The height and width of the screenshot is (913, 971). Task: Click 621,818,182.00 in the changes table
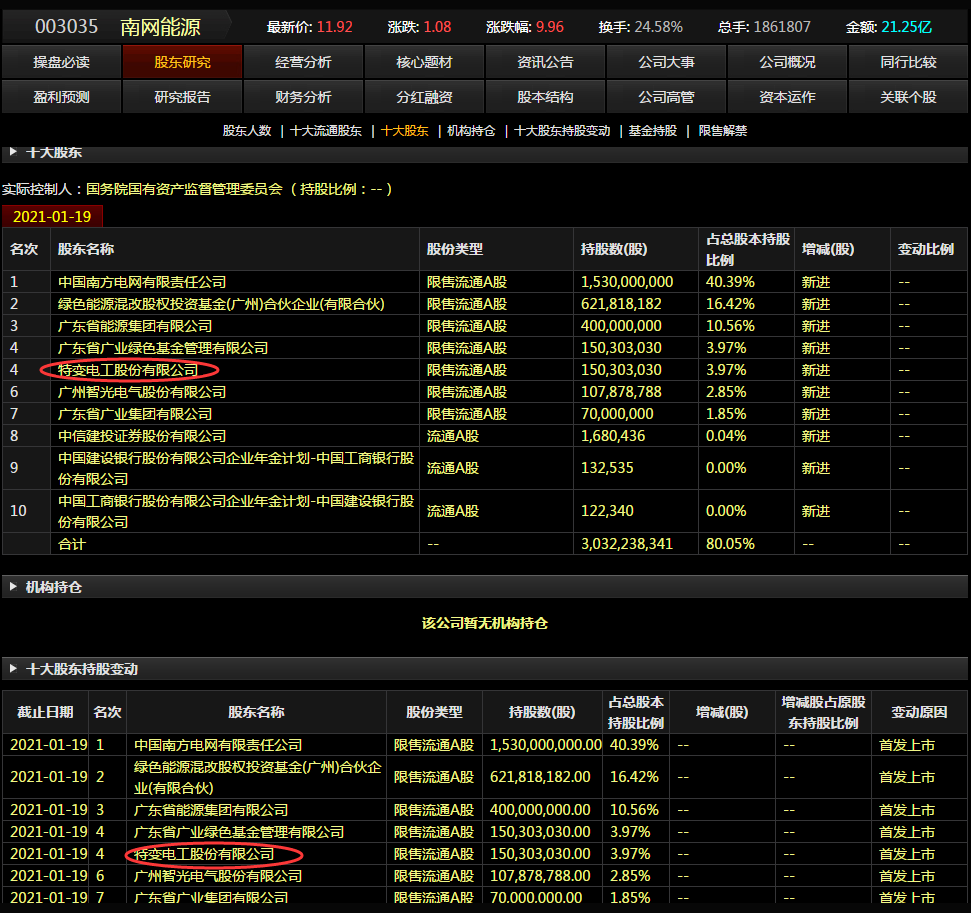click(540, 777)
